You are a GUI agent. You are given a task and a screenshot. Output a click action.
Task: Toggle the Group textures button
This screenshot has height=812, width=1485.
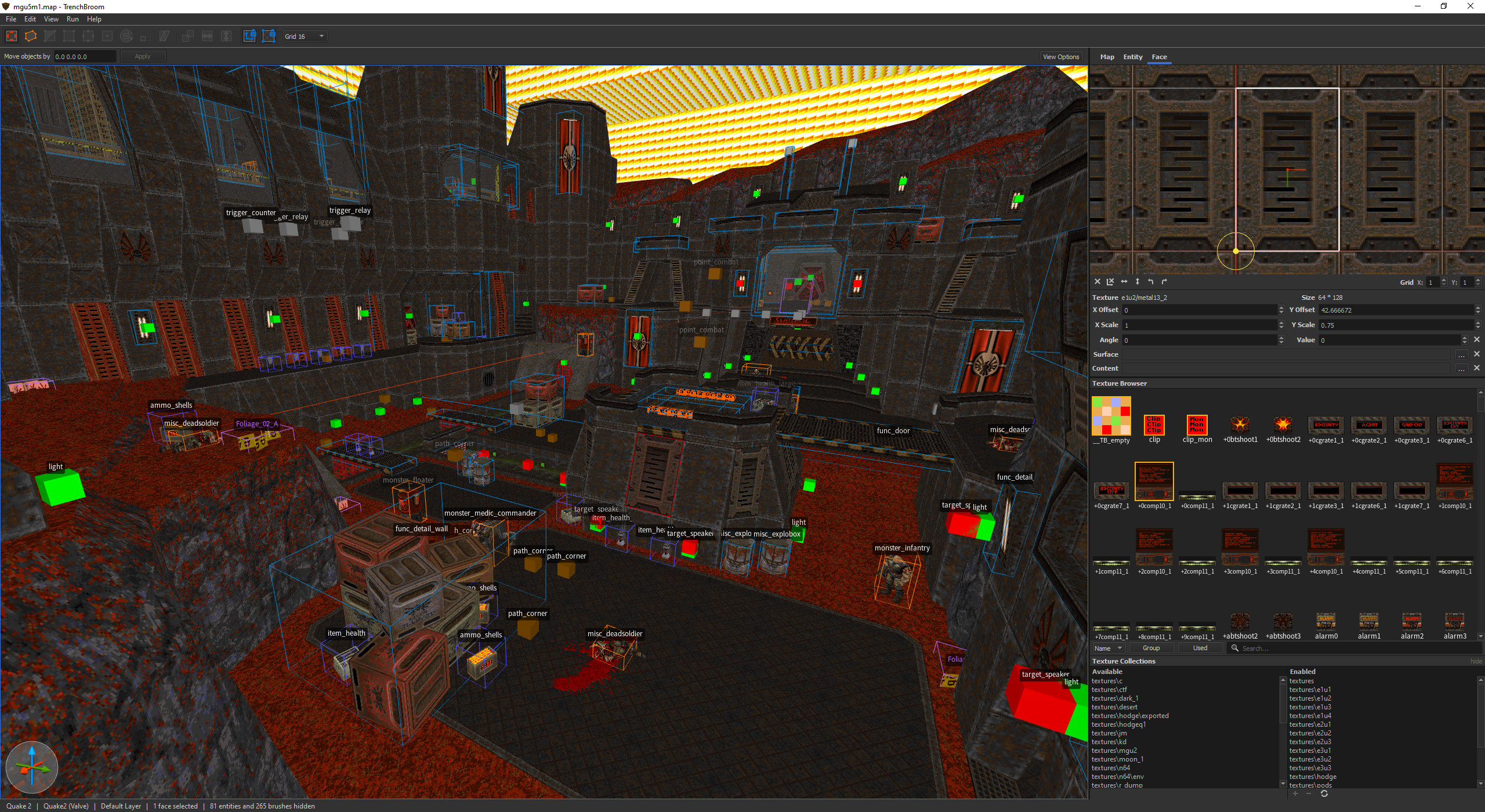(x=1151, y=648)
